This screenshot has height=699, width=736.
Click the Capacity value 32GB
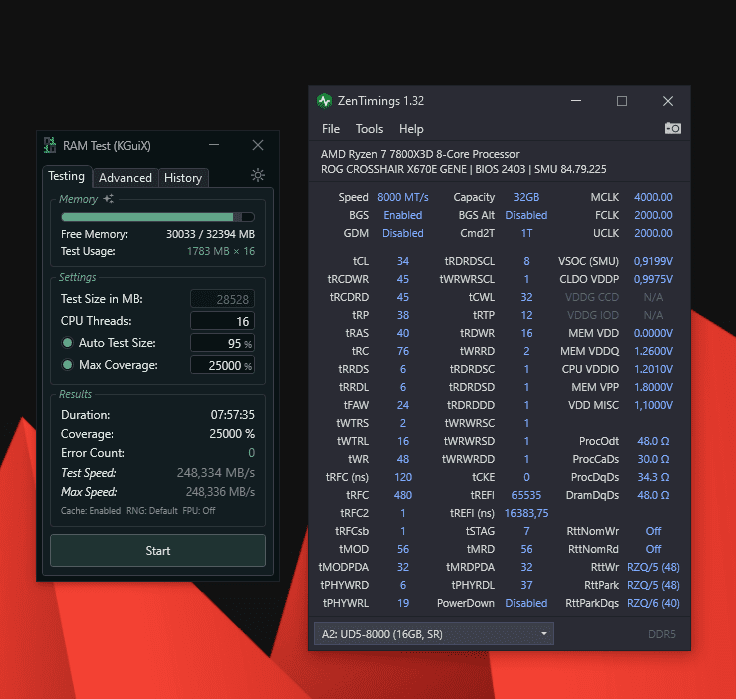click(x=526, y=197)
